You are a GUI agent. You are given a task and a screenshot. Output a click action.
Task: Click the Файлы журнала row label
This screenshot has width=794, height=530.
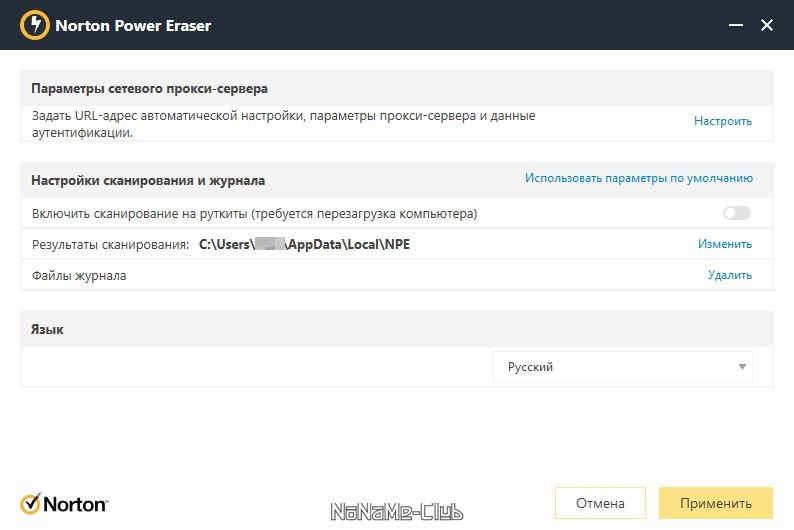pyautogui.click(x=79, y=275)
